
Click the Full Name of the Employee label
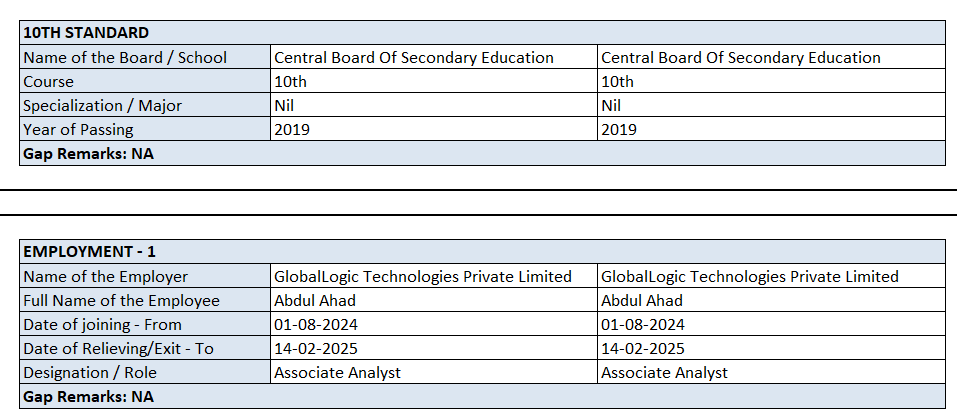pos(121,300)
